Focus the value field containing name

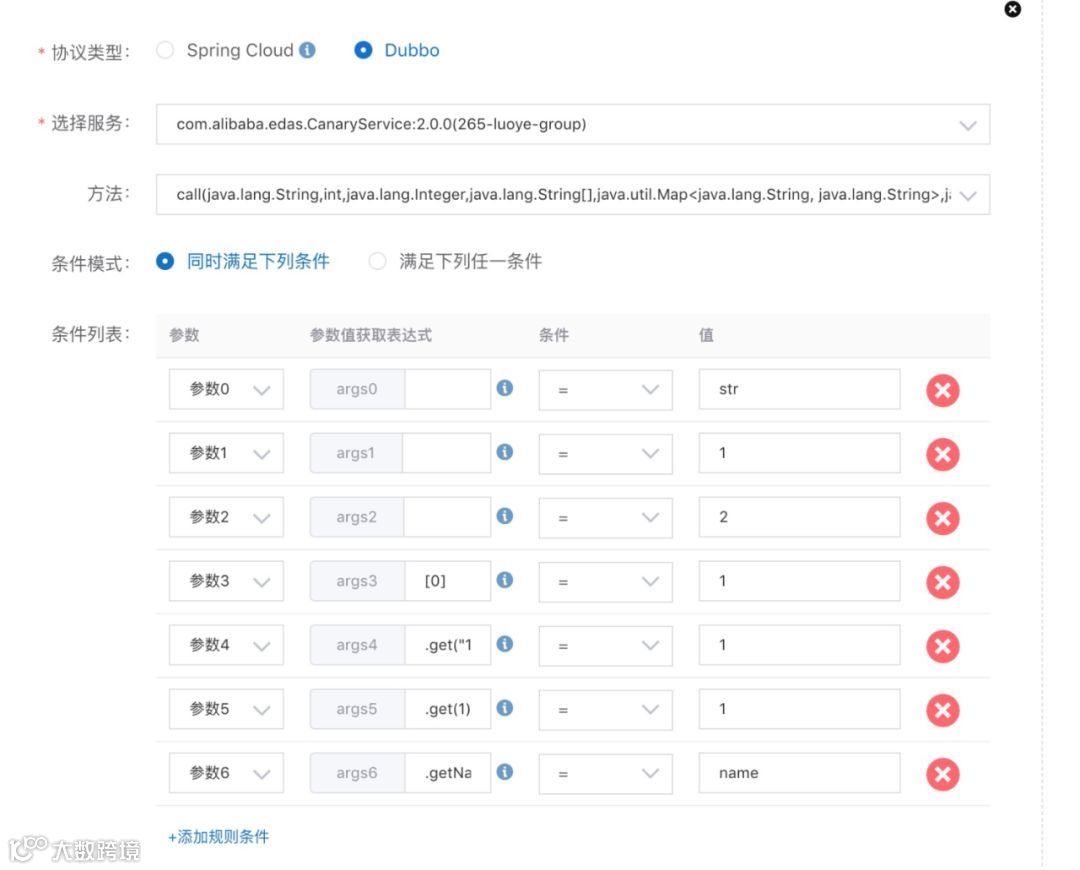point(800,774)
